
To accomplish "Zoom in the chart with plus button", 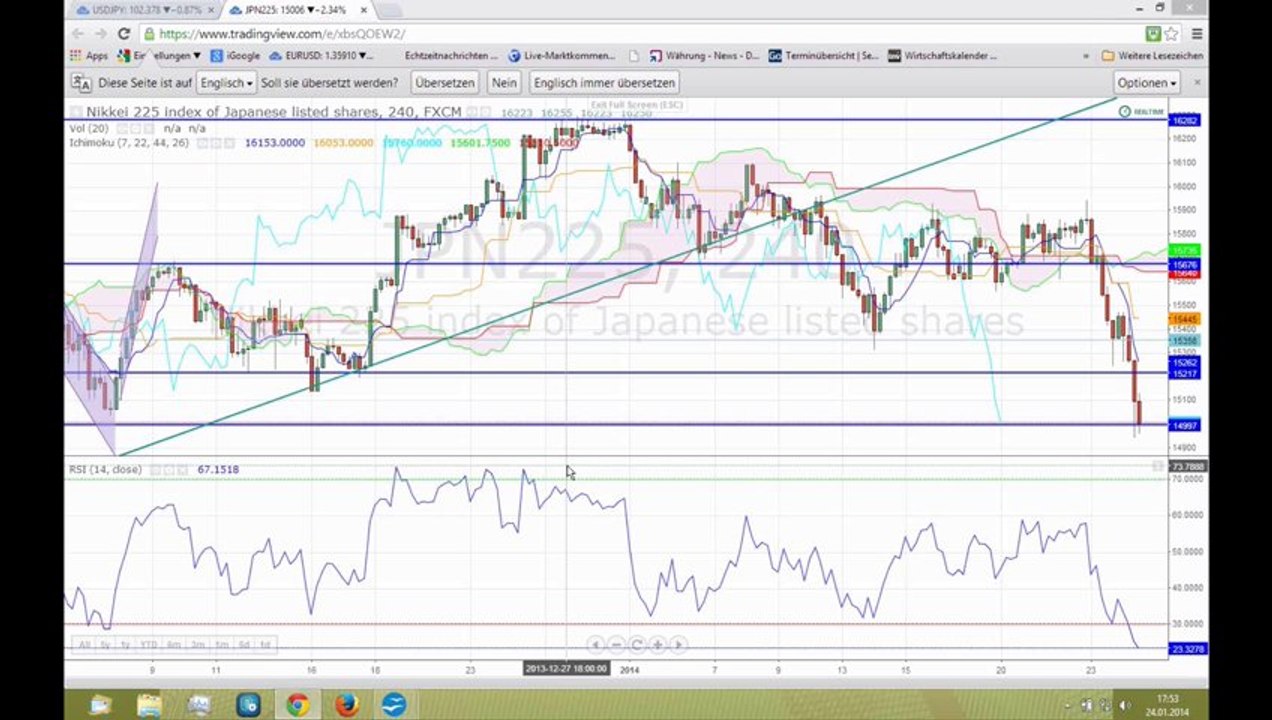I will (x=656, y=645).
